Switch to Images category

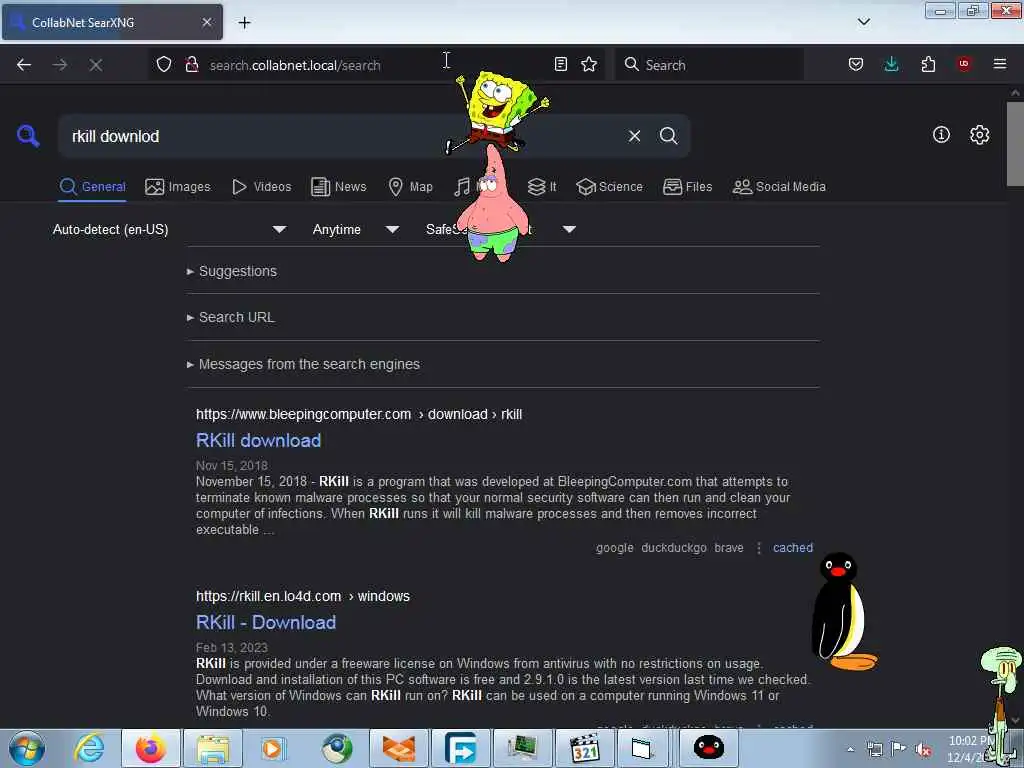178,187
